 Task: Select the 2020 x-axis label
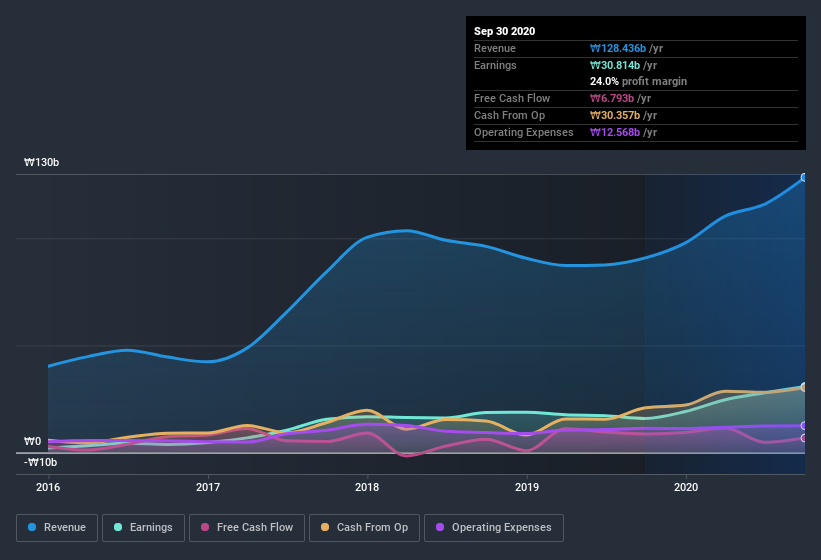click(x=686, y=487)
